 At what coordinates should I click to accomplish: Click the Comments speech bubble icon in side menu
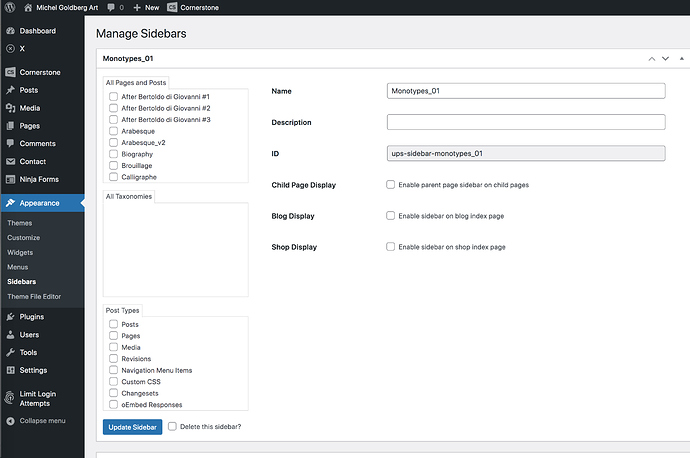[11, 143]
